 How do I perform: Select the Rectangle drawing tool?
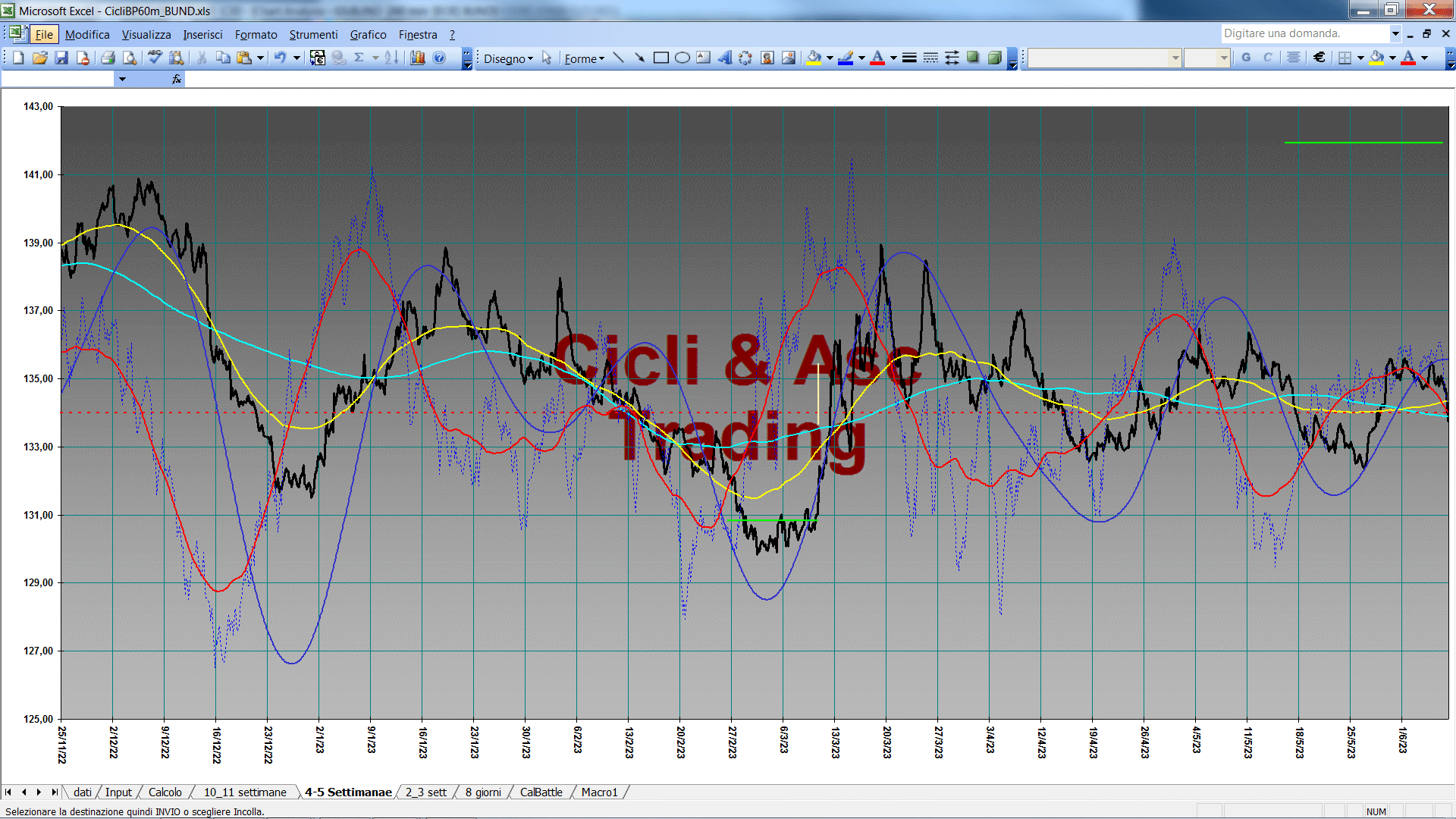click(x=661, y=58)
